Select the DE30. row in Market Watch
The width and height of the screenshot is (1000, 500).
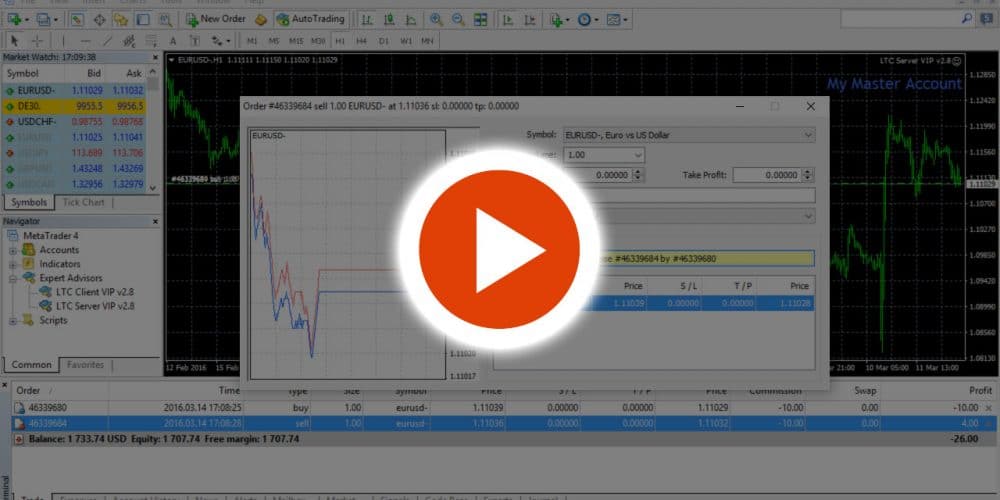point(75,107)
